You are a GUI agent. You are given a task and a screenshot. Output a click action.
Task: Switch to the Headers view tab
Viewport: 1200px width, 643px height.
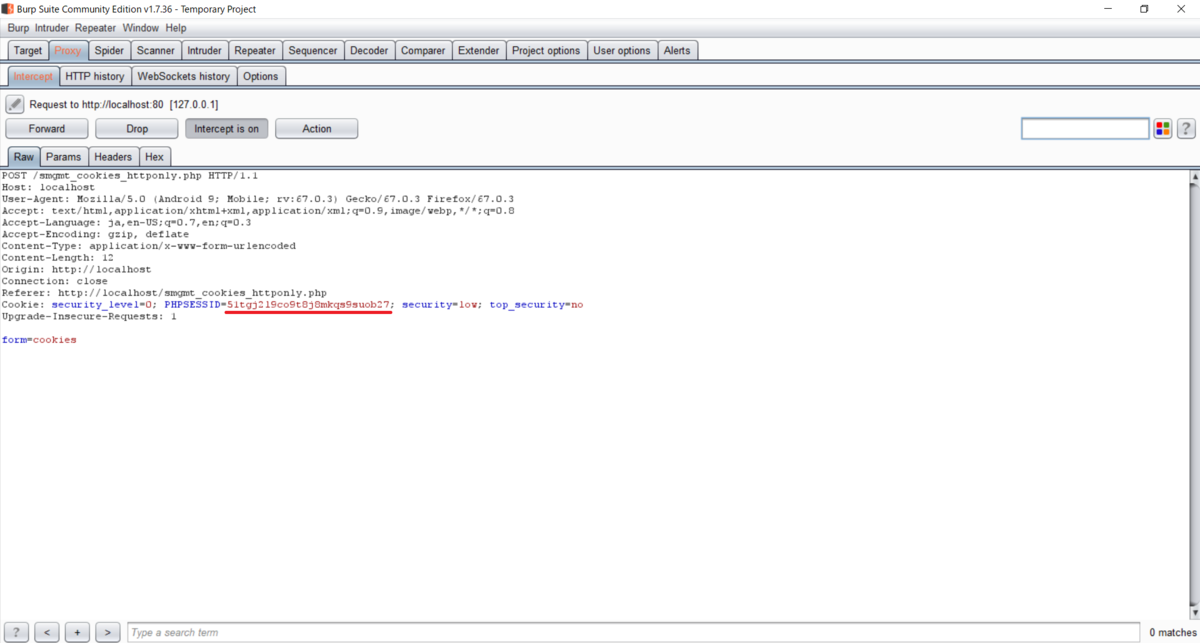tap(113, 157)
